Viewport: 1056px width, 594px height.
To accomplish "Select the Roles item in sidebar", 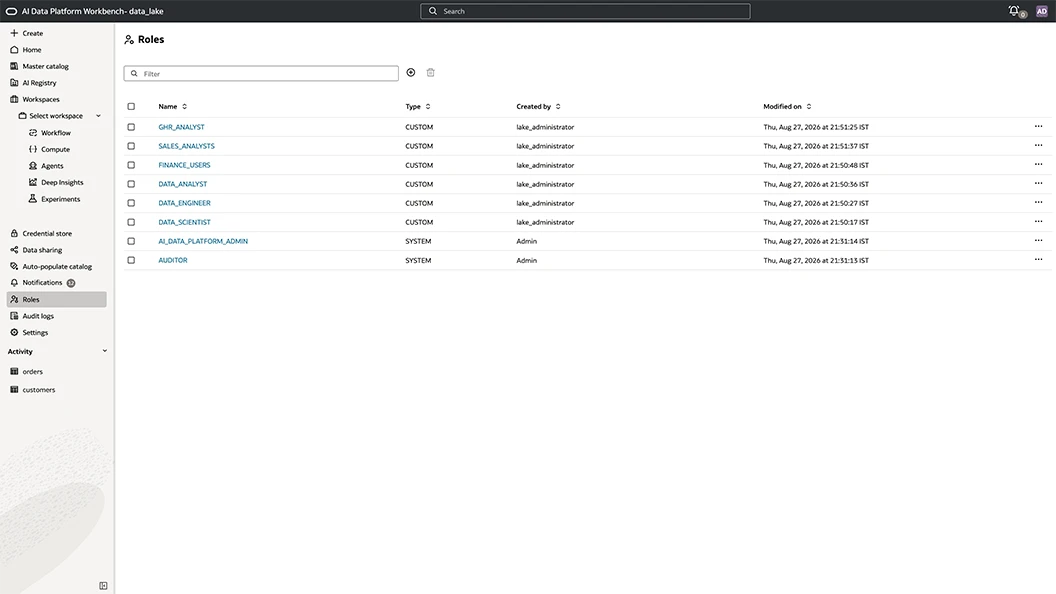I will coord(57,300).
